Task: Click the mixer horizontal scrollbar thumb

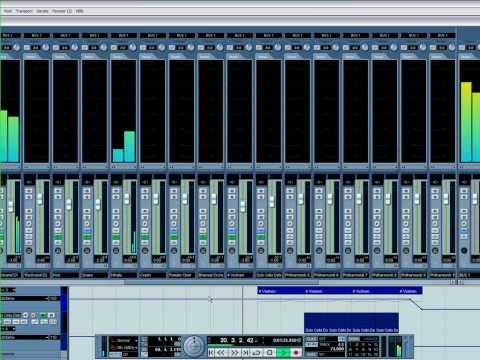Action: click(x=221, y=283)
